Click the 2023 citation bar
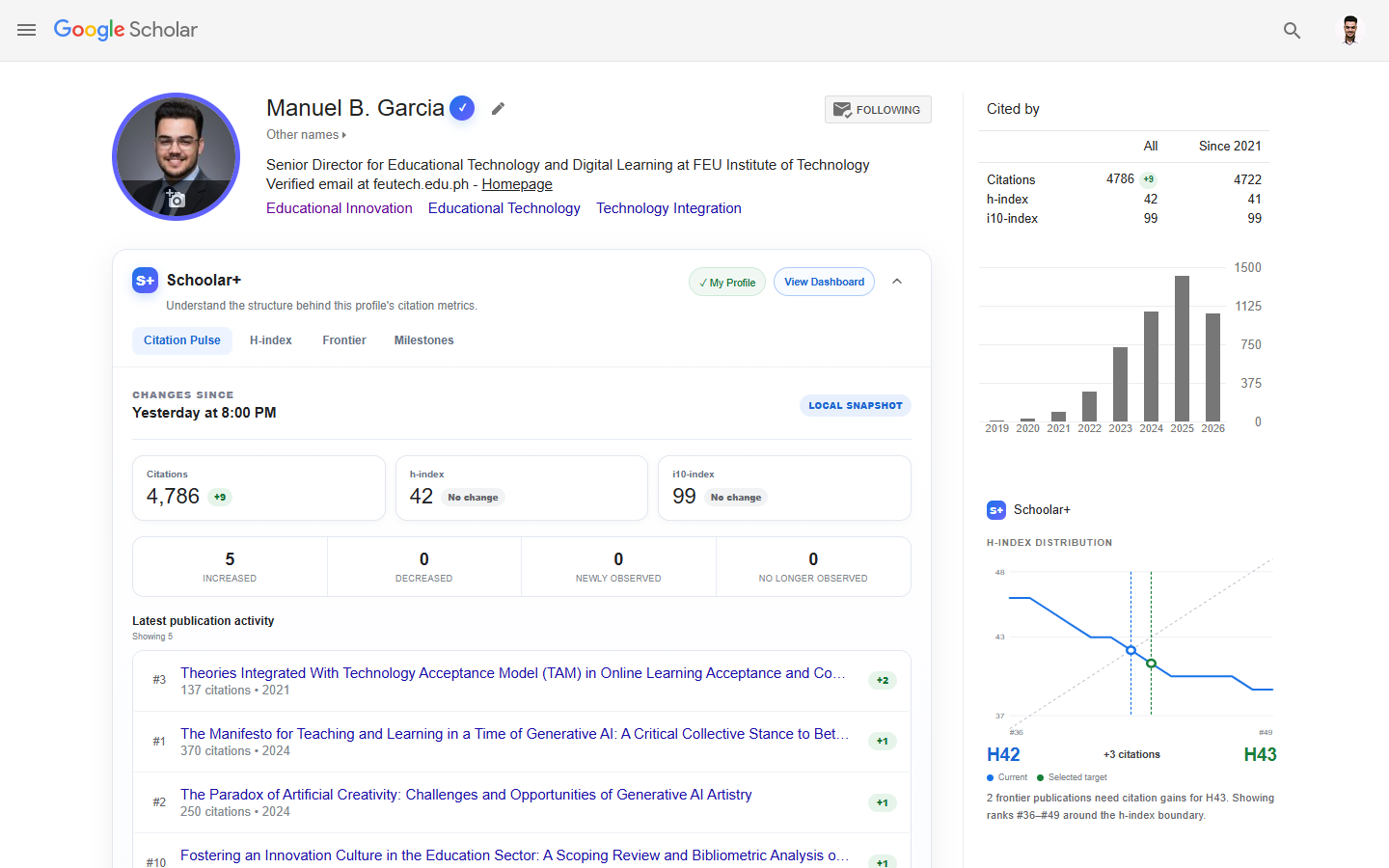Screen dimensions: 1389x868 (1120, 384)
